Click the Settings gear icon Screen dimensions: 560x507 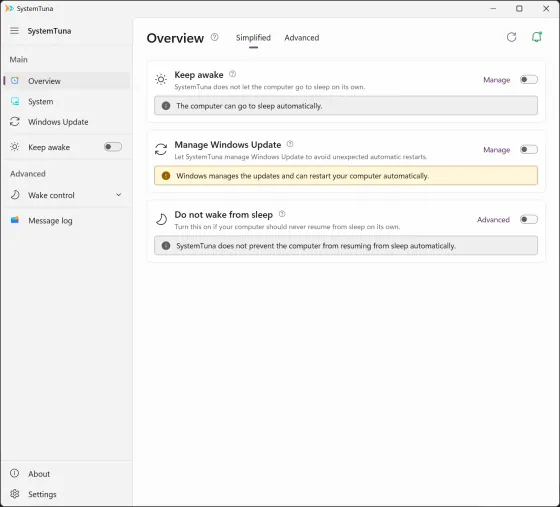tap(15, 494)
